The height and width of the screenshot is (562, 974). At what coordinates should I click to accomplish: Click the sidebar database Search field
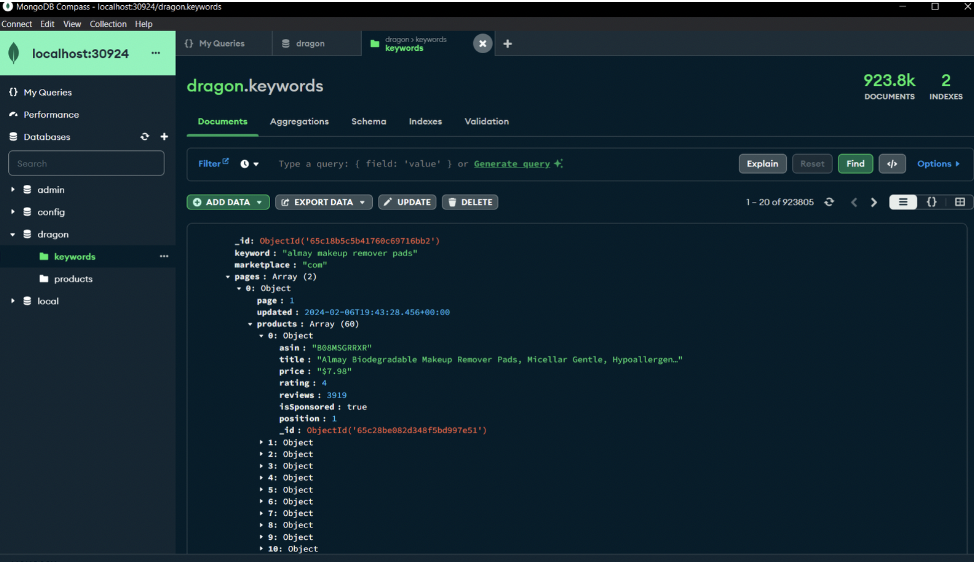pyautogui.click(x=86, y=163)
